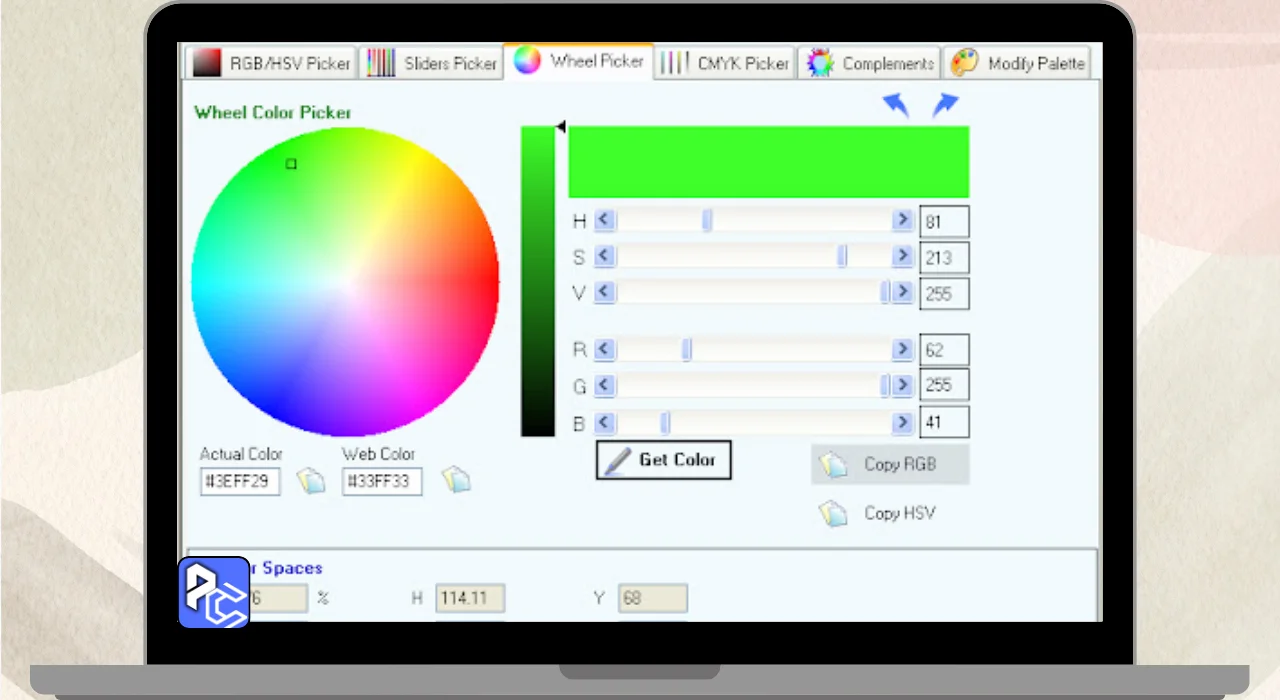
Task: Increase G with its right arrow
Action: pyautogui.click(x=903, y=385)
